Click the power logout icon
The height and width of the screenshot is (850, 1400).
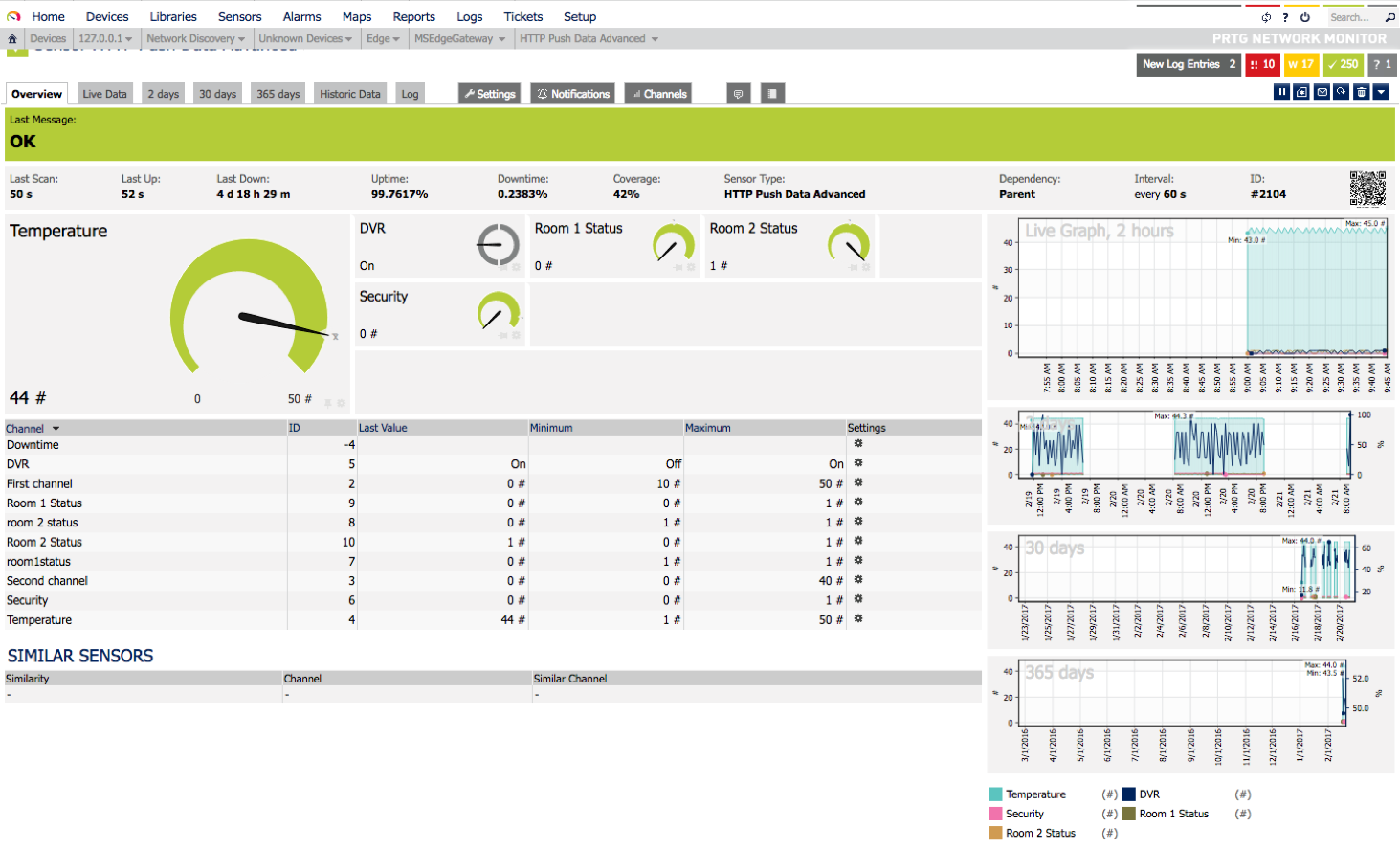tap(1305, 17)
